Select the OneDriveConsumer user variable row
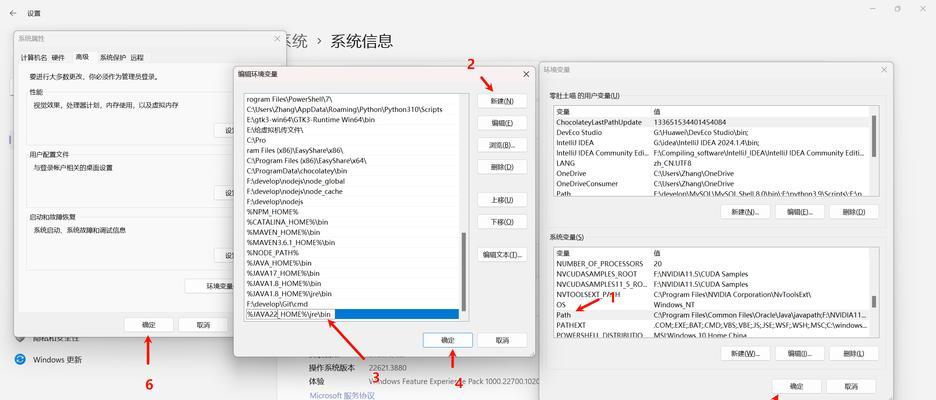The image size is (936, 400). (x=712, y=183)
